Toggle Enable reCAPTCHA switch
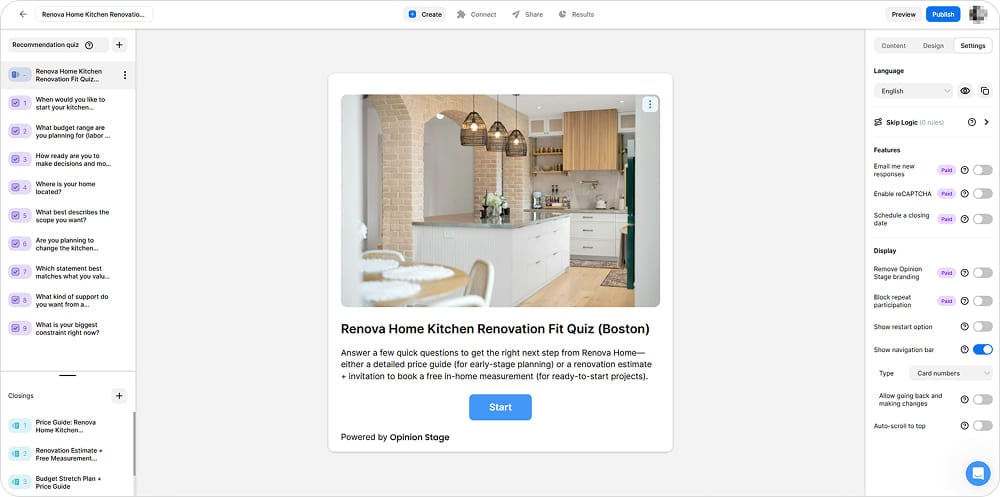 pos(982,193)
